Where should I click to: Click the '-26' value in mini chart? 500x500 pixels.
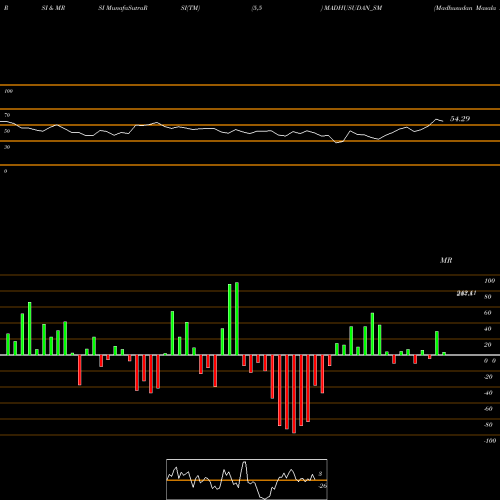(x=323, y=486)
